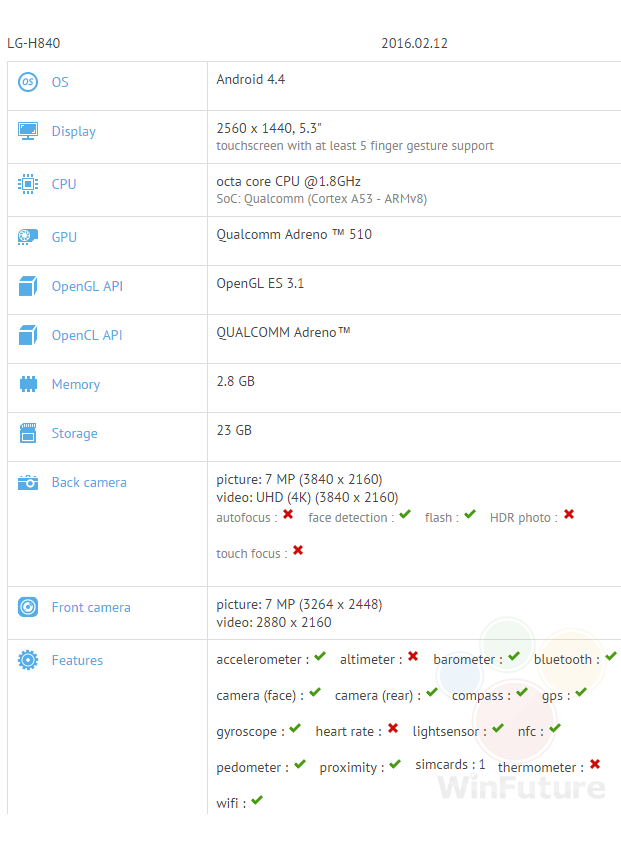This screenshot has width=621, height=847.
Task: Click the green check next to face detection
Action: click(404, 515)
